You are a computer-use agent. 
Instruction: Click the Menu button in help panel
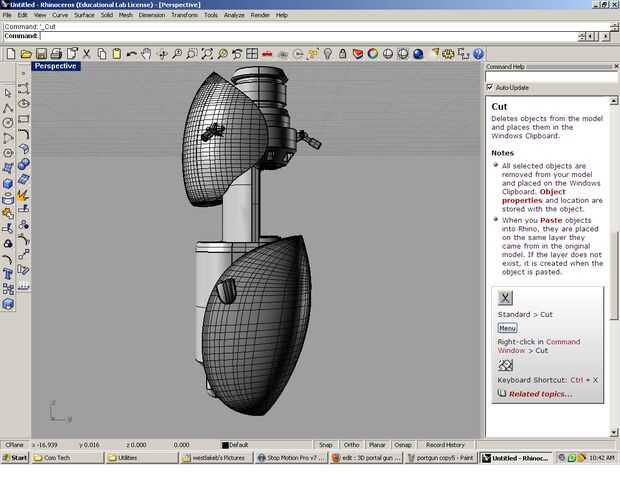pos(507,328)
